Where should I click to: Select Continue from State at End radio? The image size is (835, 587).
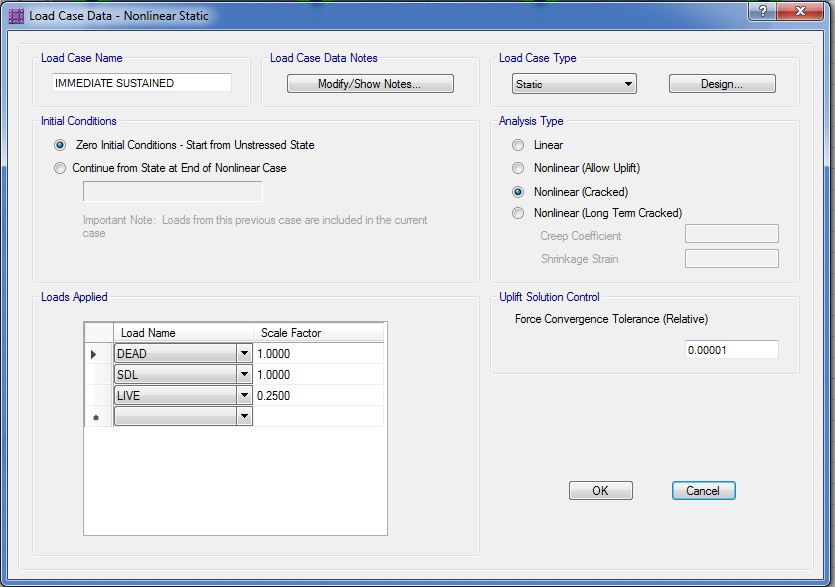(60, 168)
